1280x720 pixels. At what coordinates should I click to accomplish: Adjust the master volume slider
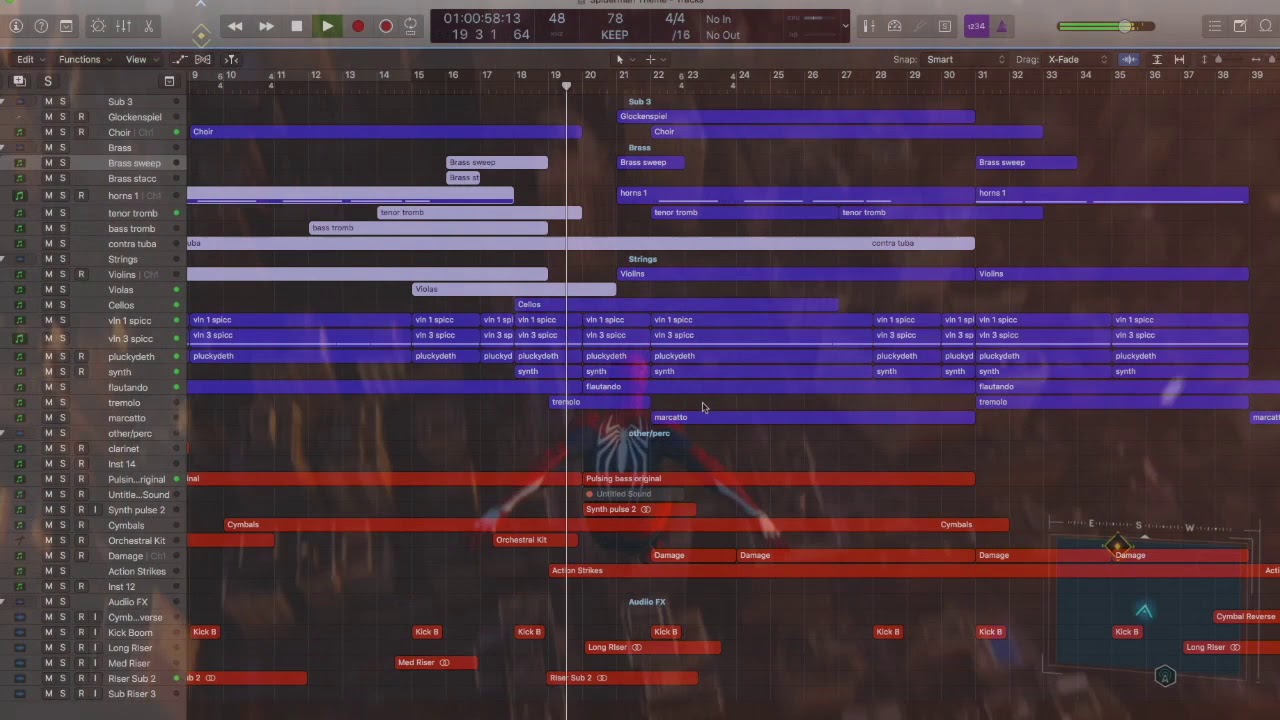point(1105,26)
